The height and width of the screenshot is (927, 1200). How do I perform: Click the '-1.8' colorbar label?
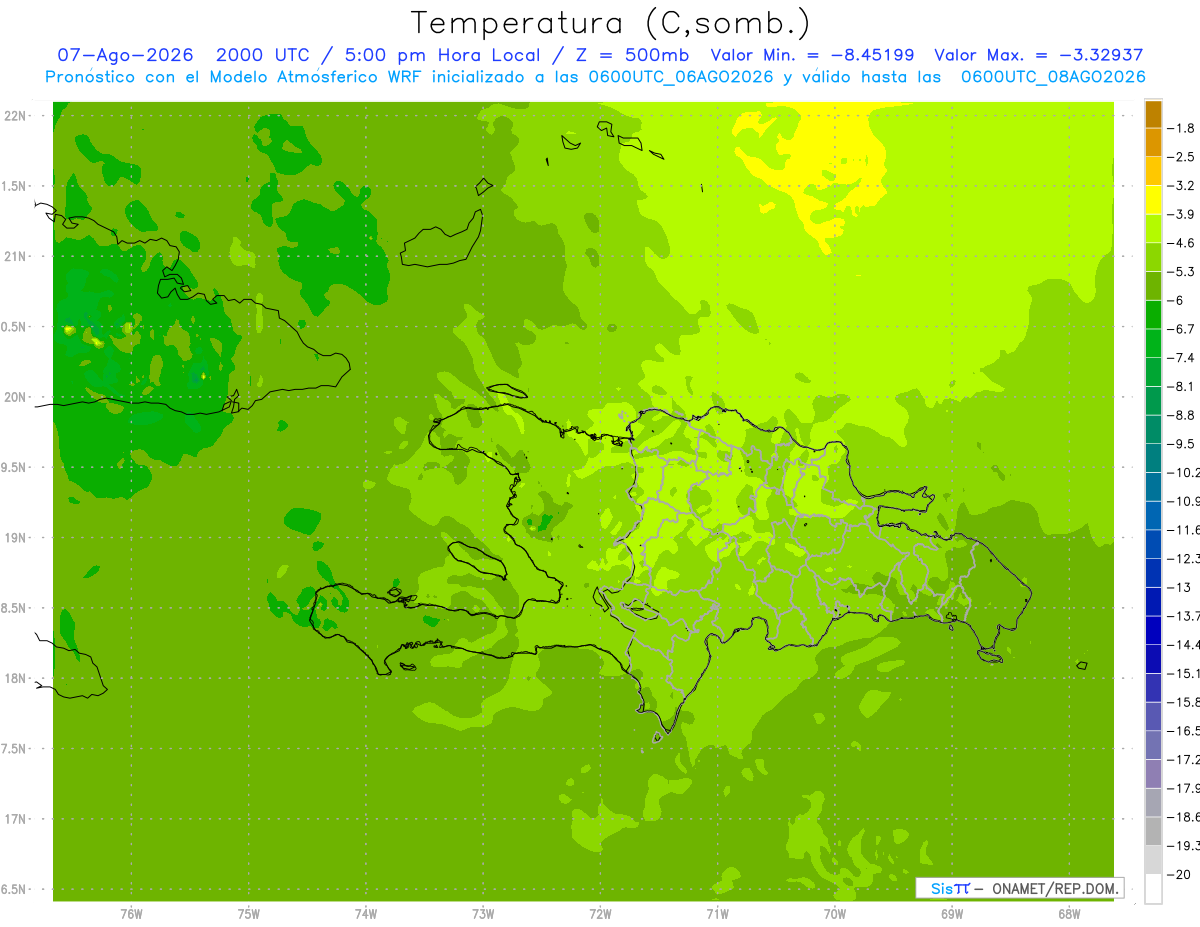1182,128
